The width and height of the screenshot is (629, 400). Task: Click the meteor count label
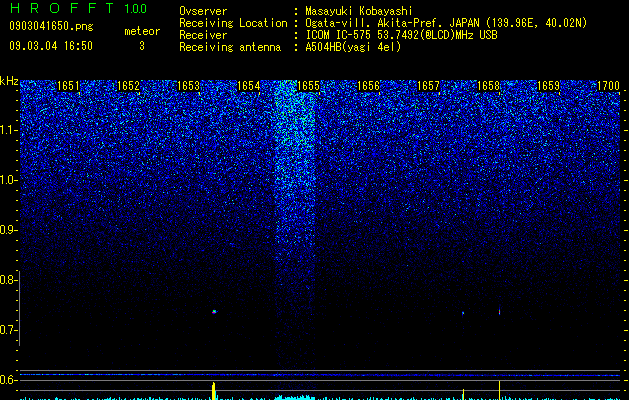tap(142, 31)
